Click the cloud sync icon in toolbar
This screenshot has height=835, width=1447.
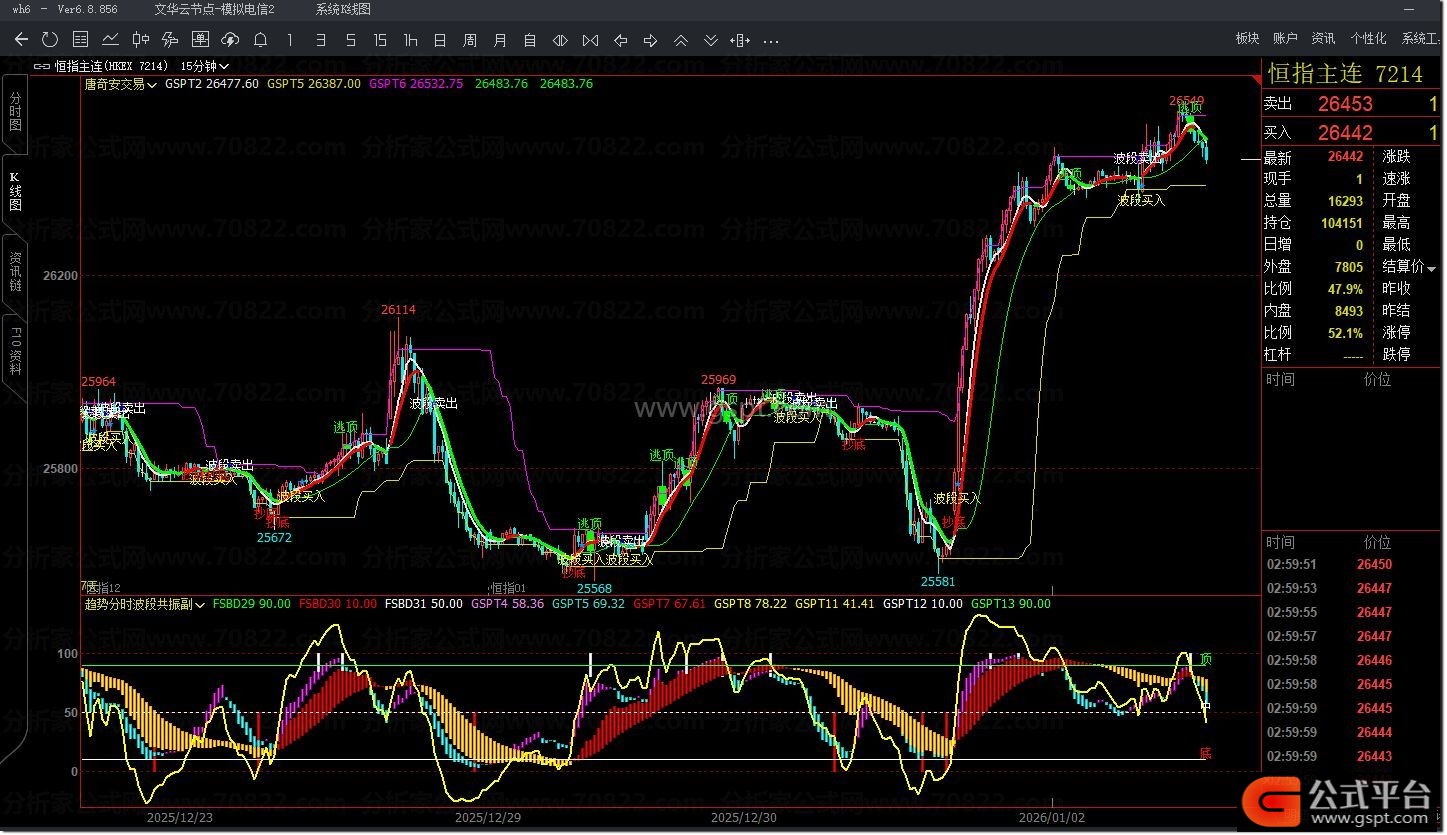coord(230,40)
